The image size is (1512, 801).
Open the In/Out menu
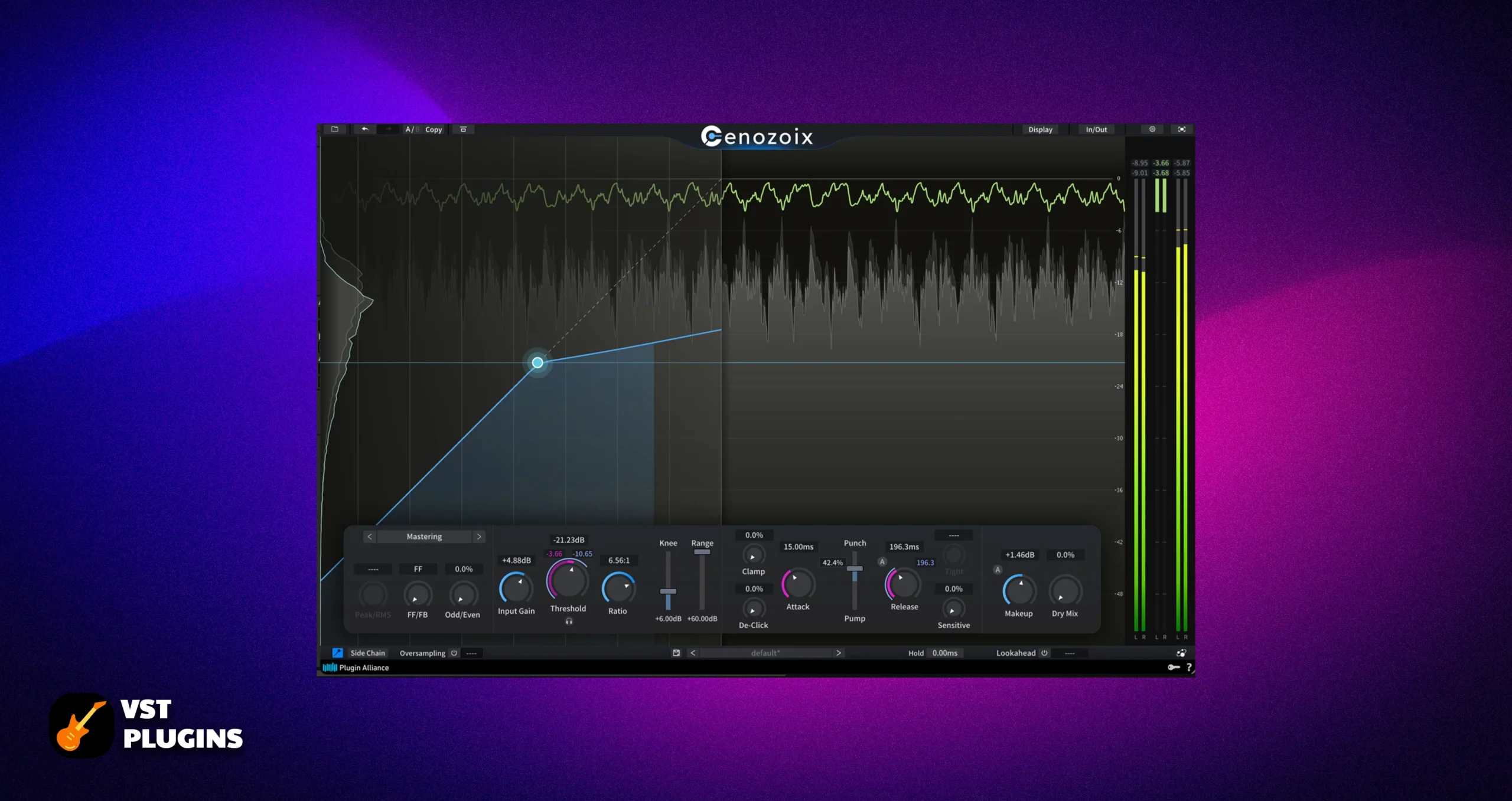click(1096, 130)
